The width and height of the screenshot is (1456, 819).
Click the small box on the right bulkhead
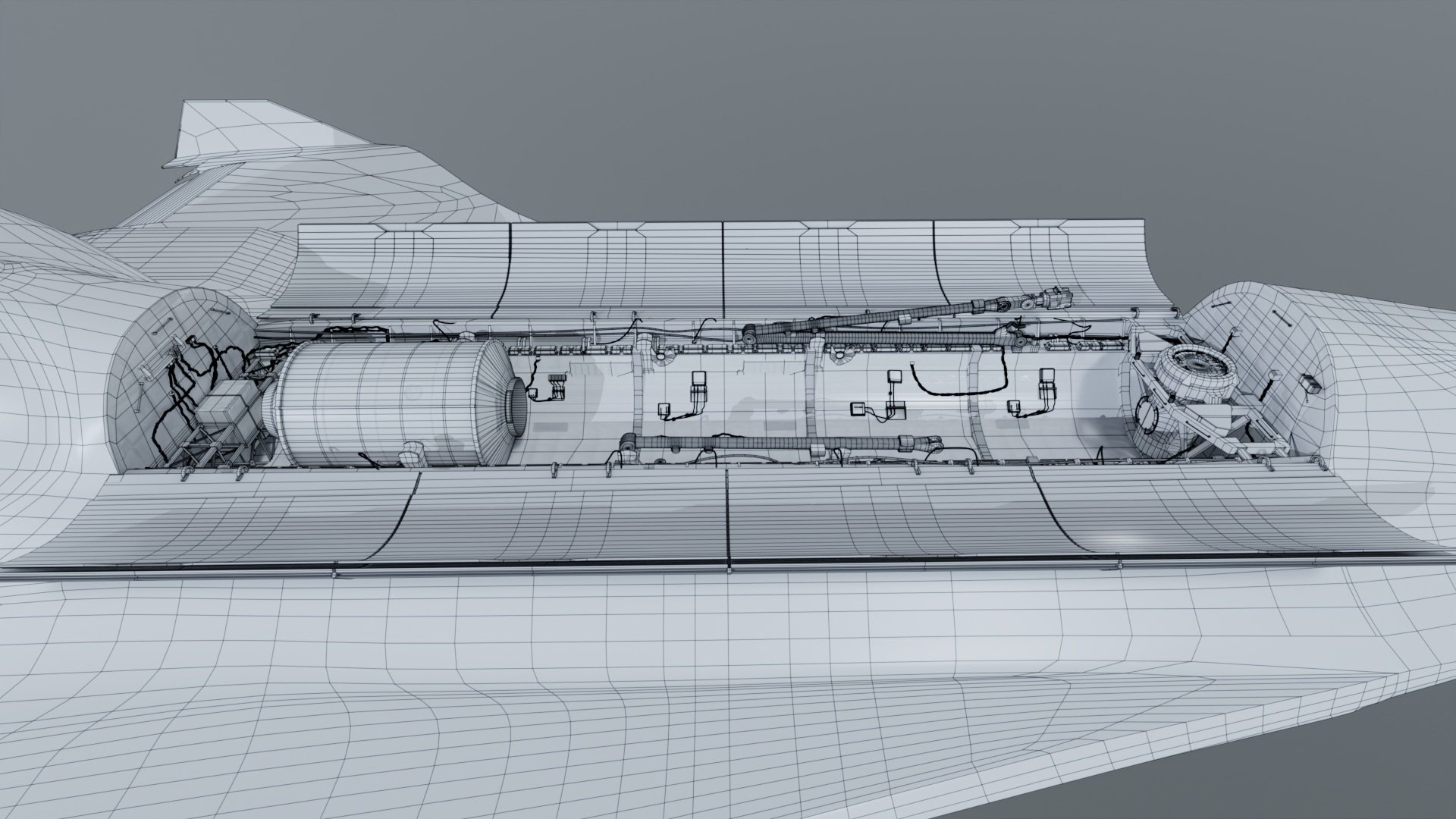(1310, 384)
